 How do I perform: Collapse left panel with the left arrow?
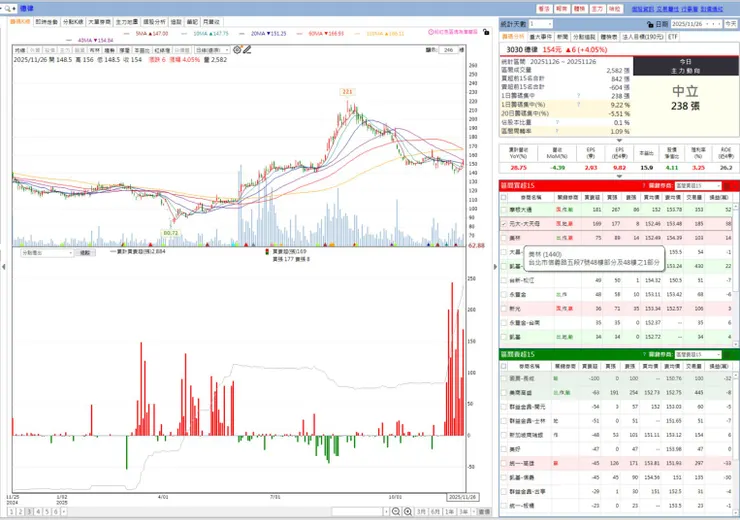click(4, 267)
